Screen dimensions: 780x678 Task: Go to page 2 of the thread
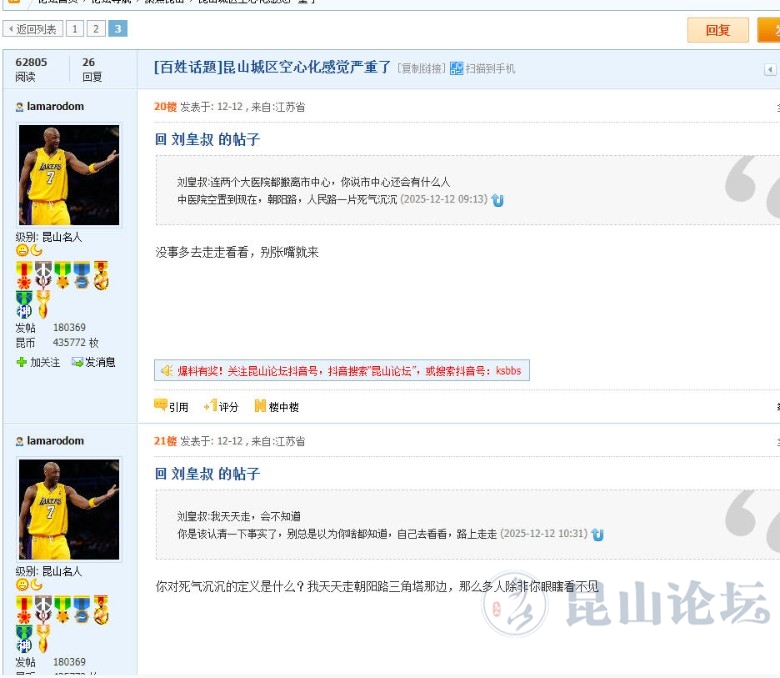click(x=96, y=29)
